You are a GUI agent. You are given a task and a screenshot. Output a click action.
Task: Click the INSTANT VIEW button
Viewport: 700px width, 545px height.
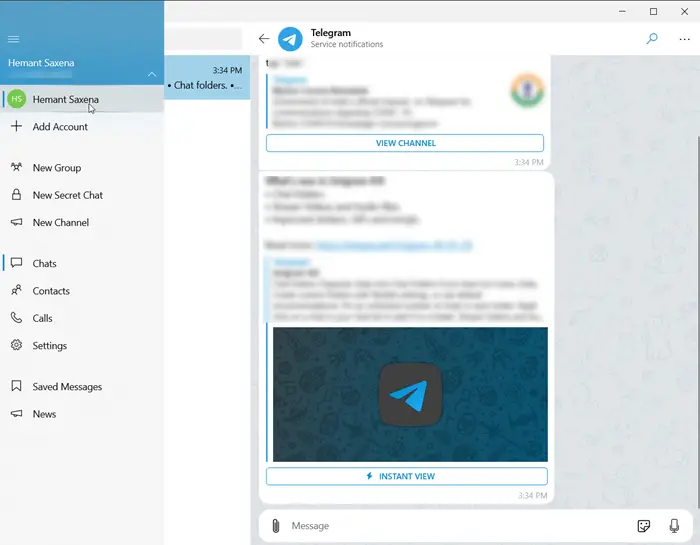click(407, 476)
